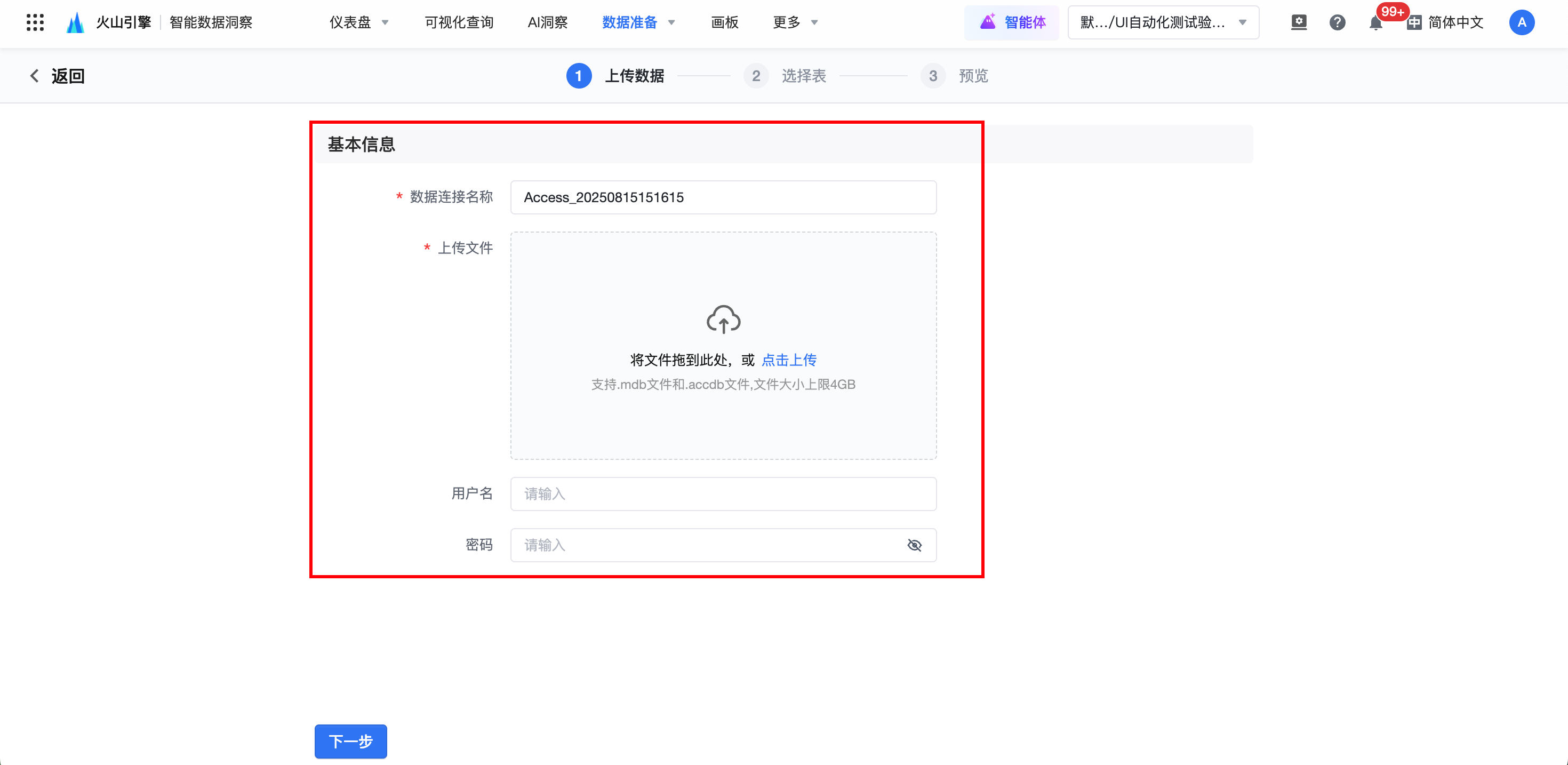Click the 下一步 button
Image resolution: width=1568 pixels, height=765 pixels.
pyautogui.click(x=350, y=741)
